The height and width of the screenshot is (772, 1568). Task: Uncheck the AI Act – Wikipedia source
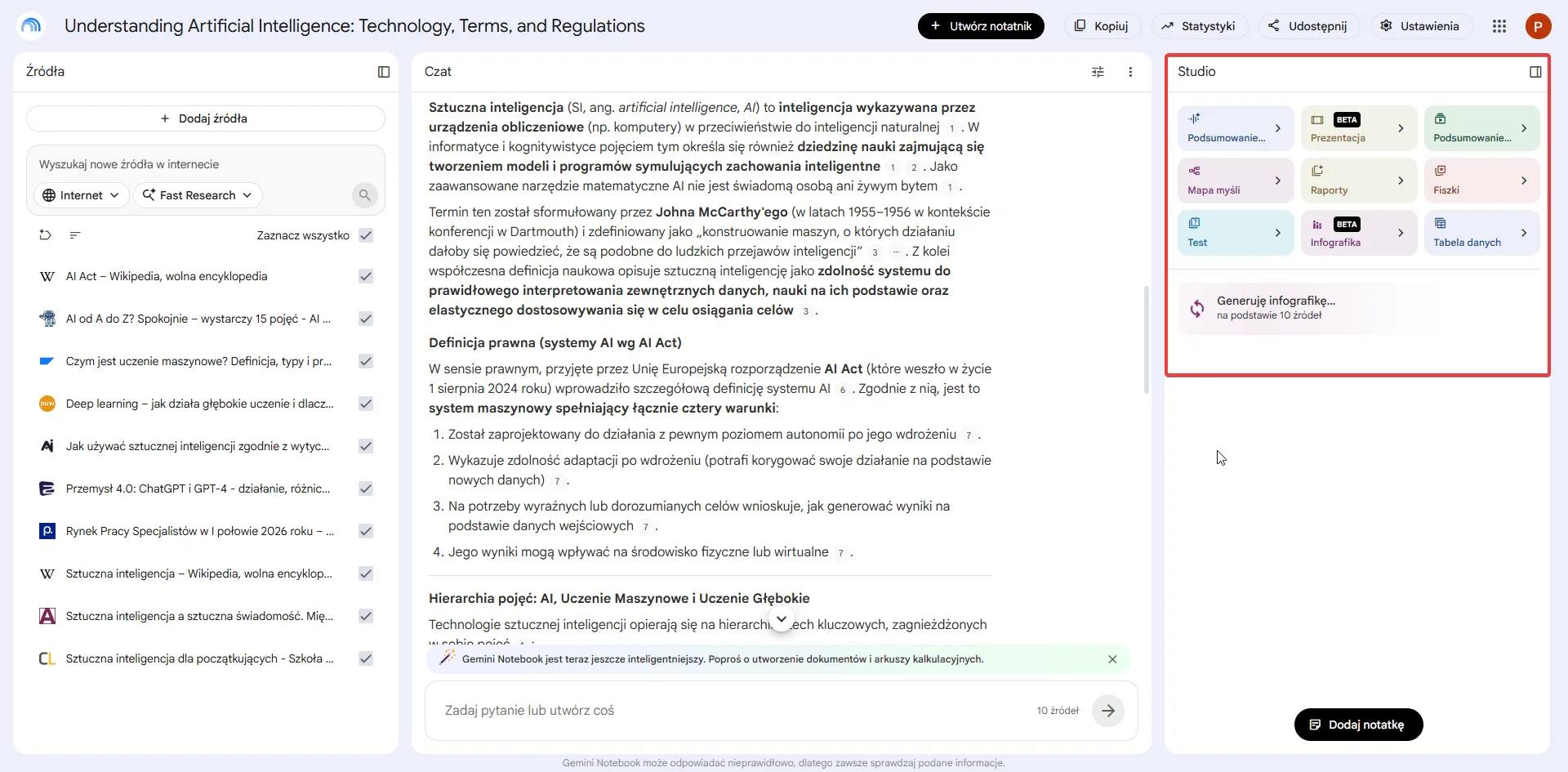(366, 276)
